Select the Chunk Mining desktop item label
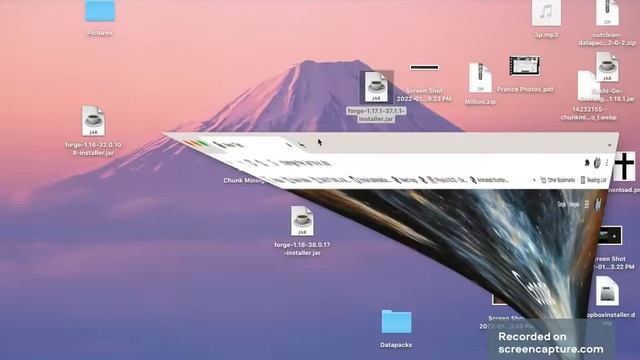Screen dimensions: 640x360 [244, 180]
